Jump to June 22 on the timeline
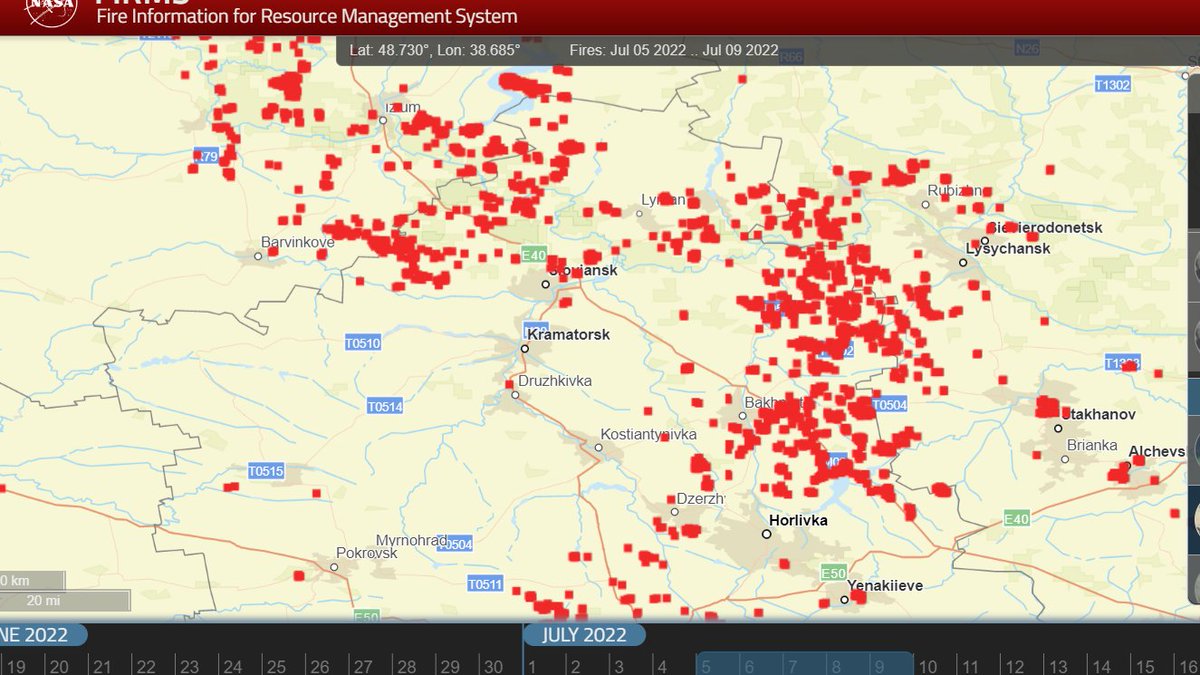Screen dimensions: 1200x675 (145, 666)
